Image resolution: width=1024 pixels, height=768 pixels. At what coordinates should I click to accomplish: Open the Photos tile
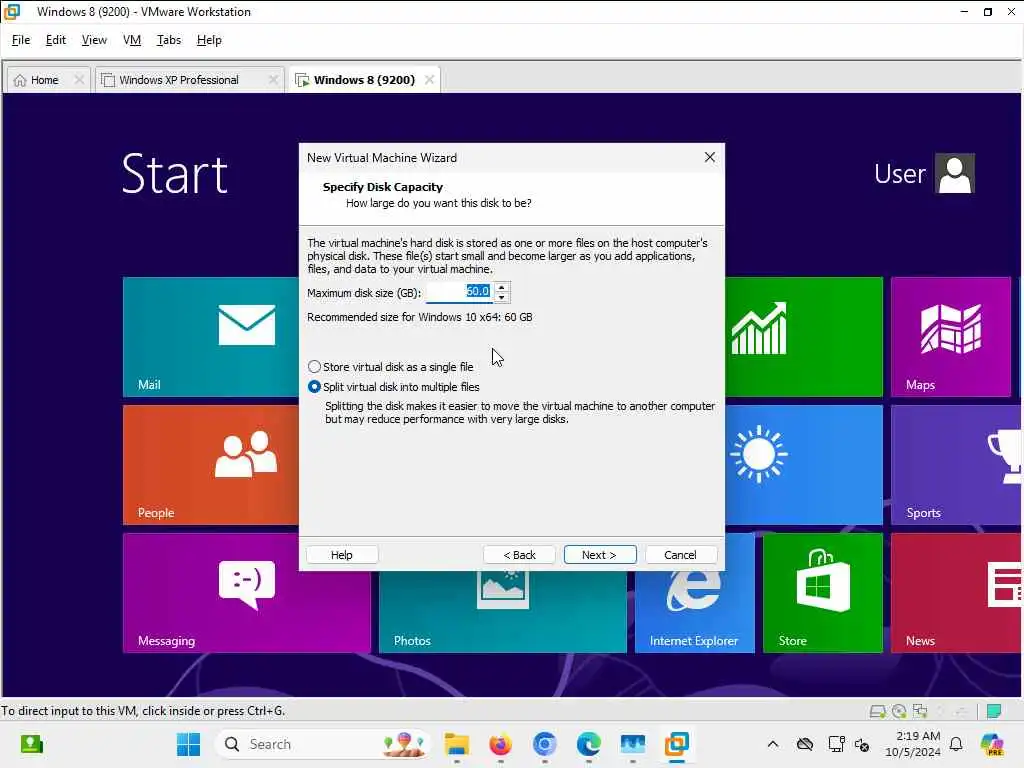pos(502,612)
